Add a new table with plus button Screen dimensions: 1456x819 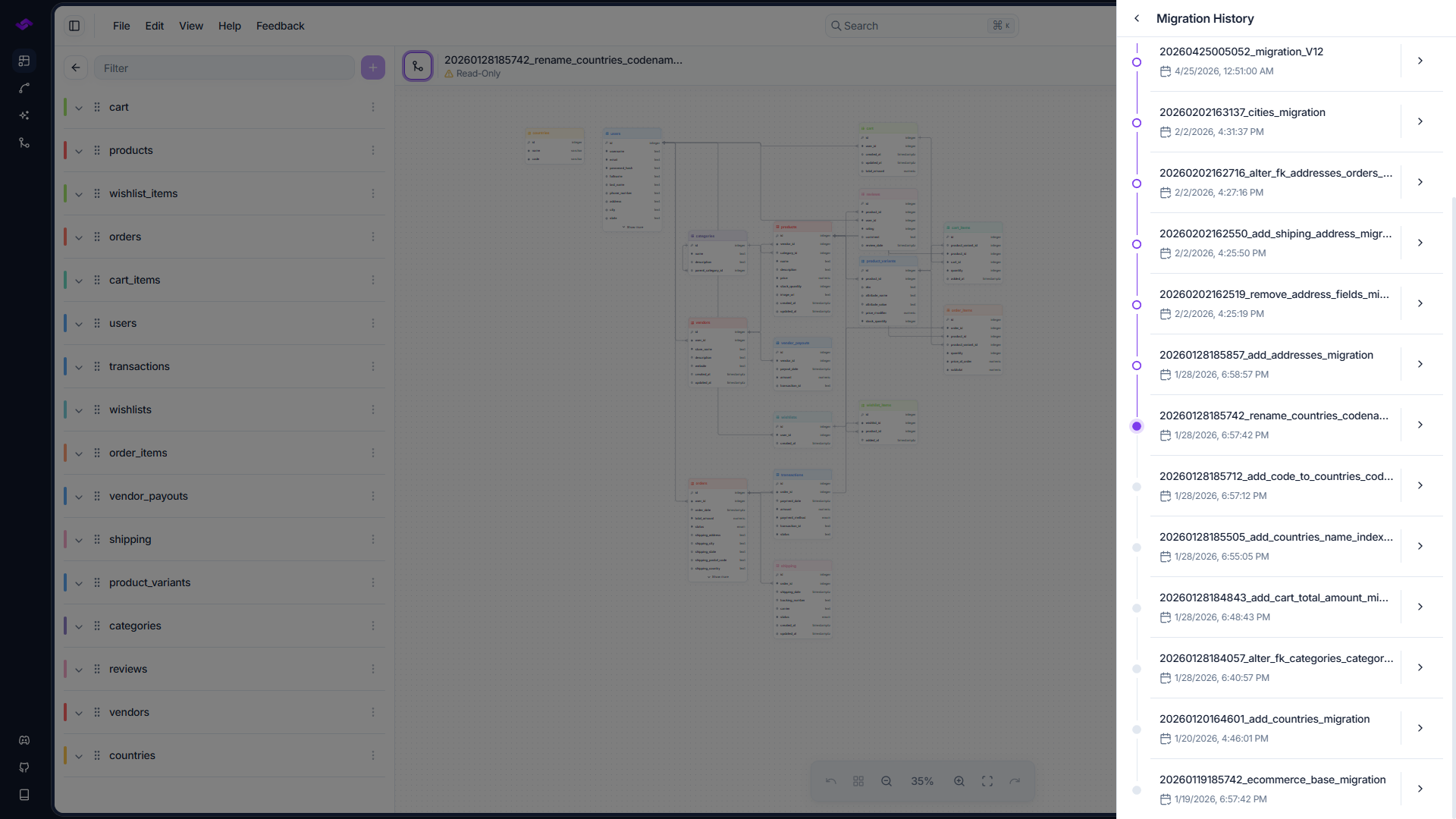click(373, 67)
